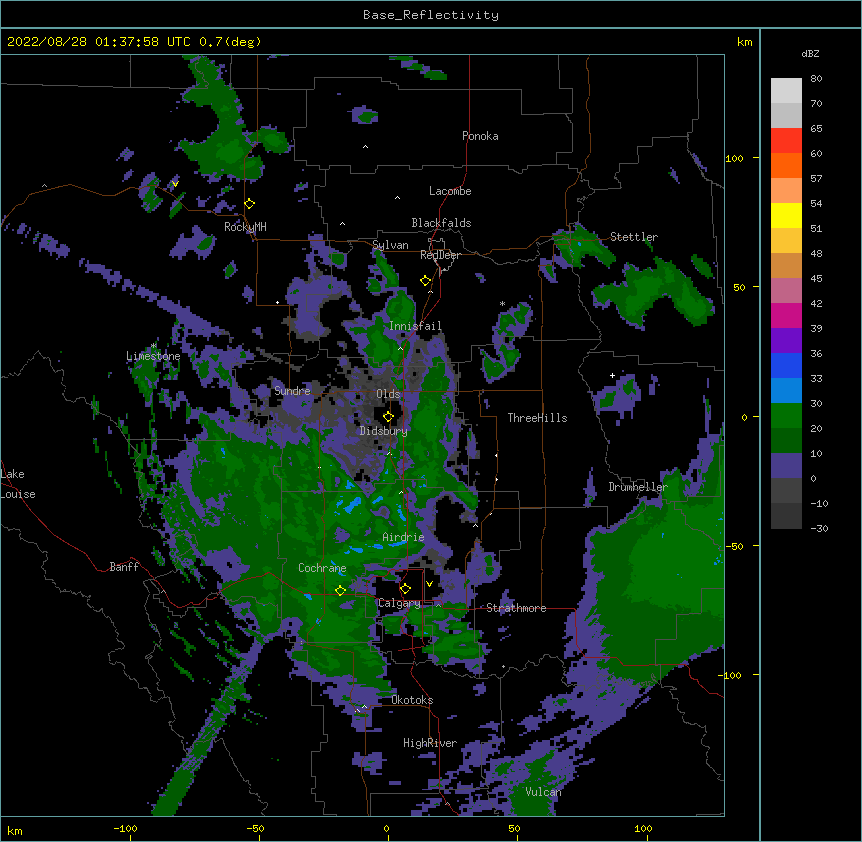
Task: Click the Okotoks label
Action: coord(412,700)
